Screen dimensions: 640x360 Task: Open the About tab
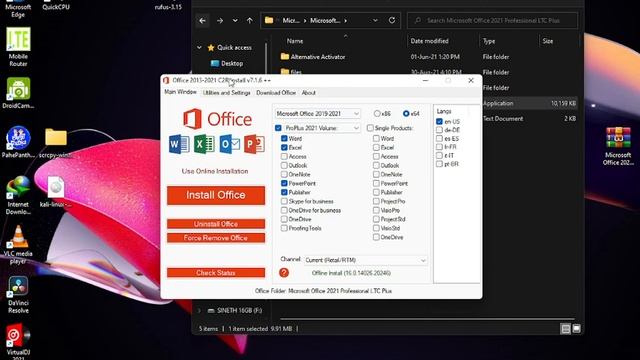[x=309, y=93]
